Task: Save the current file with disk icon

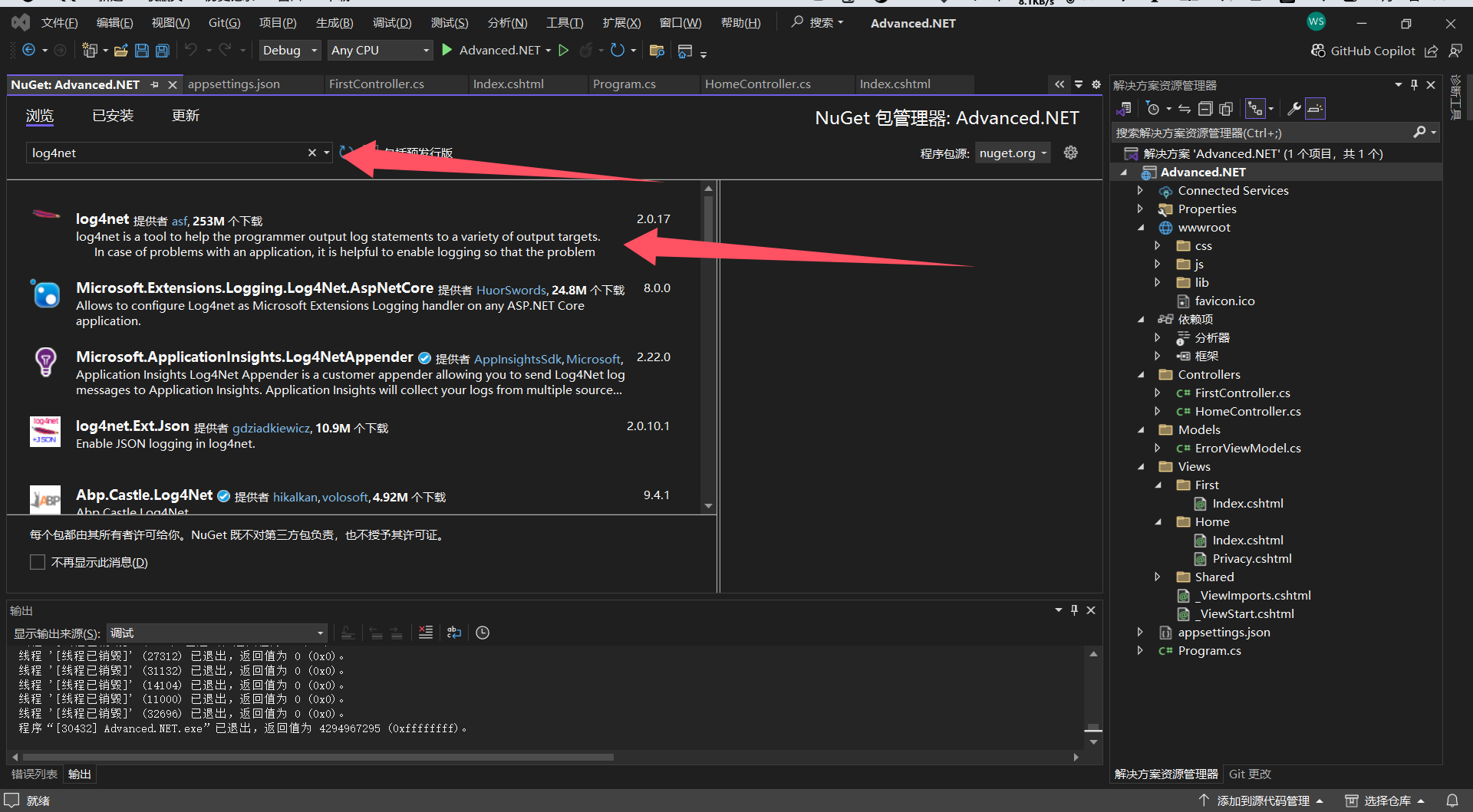Action: [141, 51]
